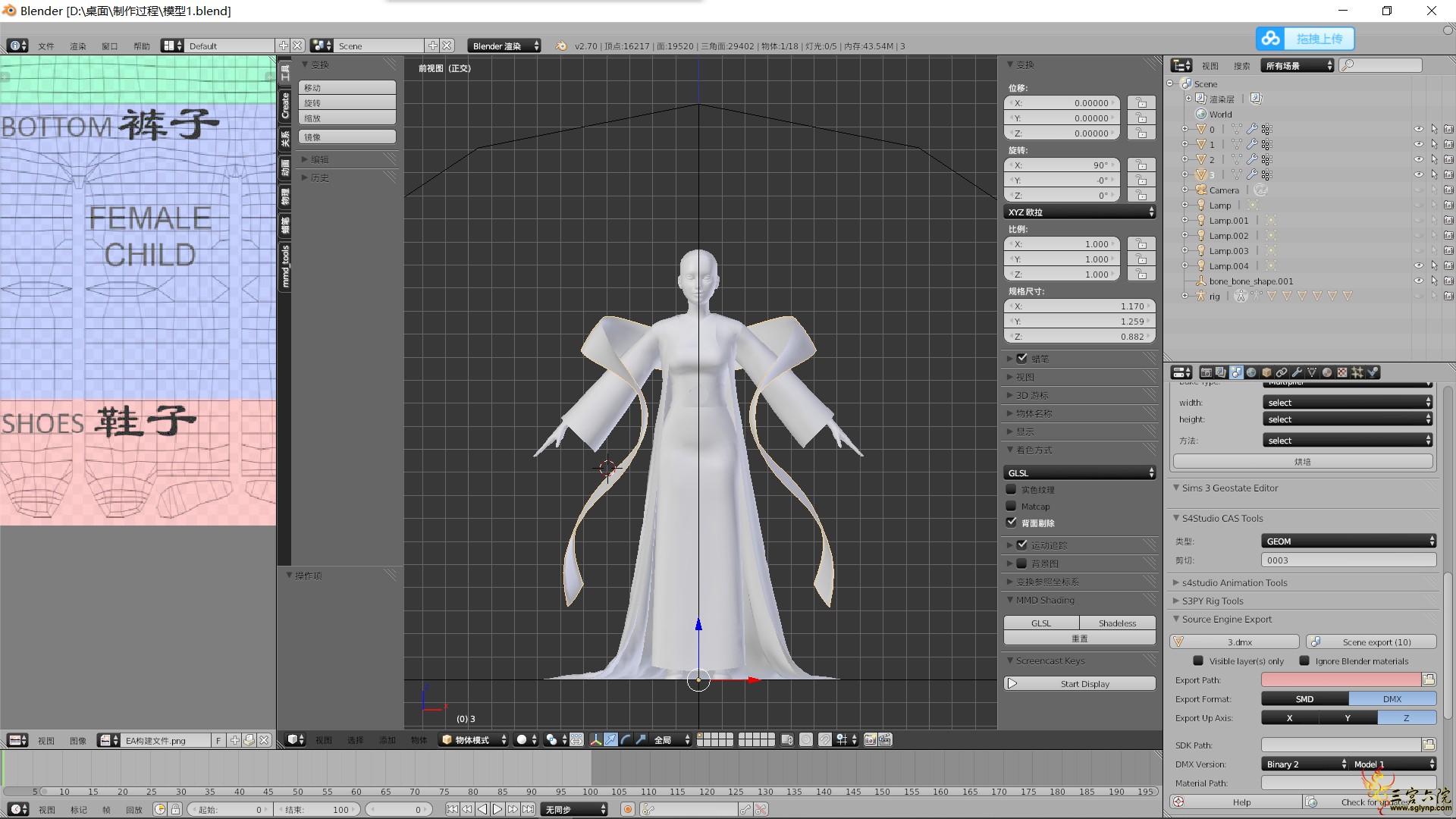Viewport: 1456px width, 819px height.
Task: Select the translate manipulator arrow icon
Action: [610, 740]
